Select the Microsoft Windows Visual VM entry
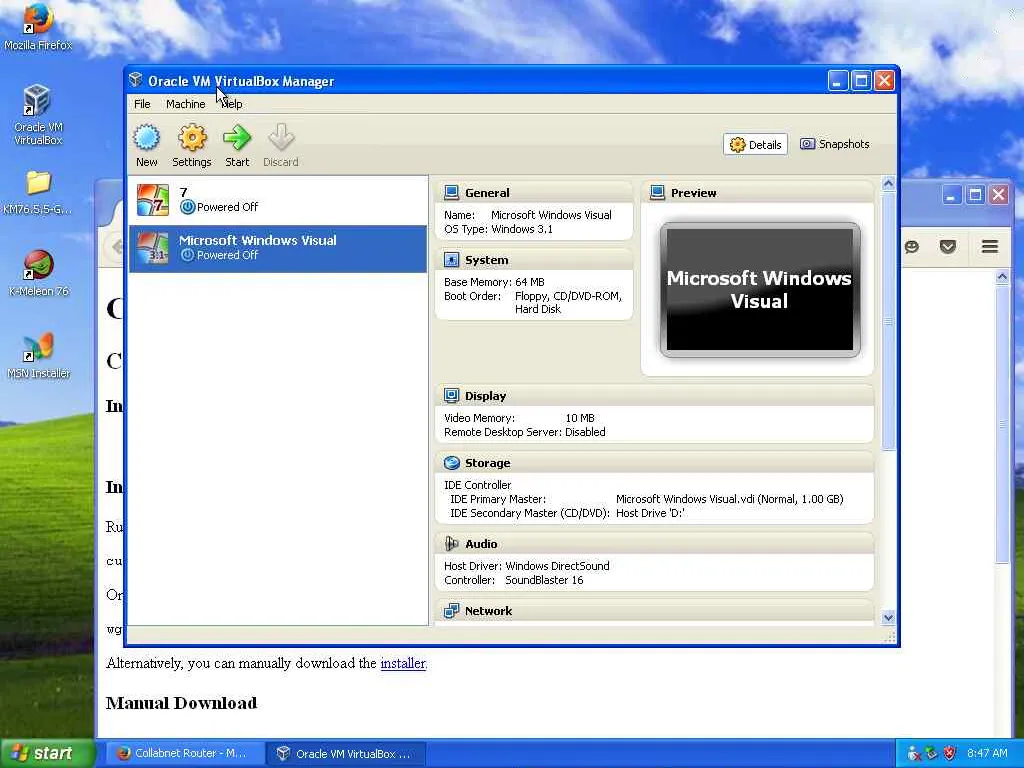Viewport: 1024px width, 768px height. click(x=278, y=248)
